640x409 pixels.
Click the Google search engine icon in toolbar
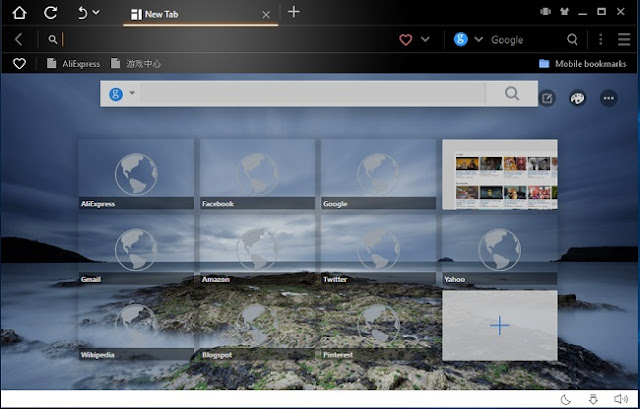[460, 40]
